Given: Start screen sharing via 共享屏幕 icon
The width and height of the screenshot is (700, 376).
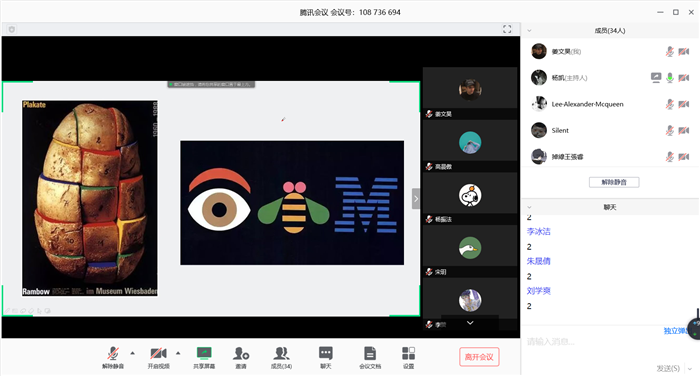Looking at the screenshot, I should click(x=204, y=357).
